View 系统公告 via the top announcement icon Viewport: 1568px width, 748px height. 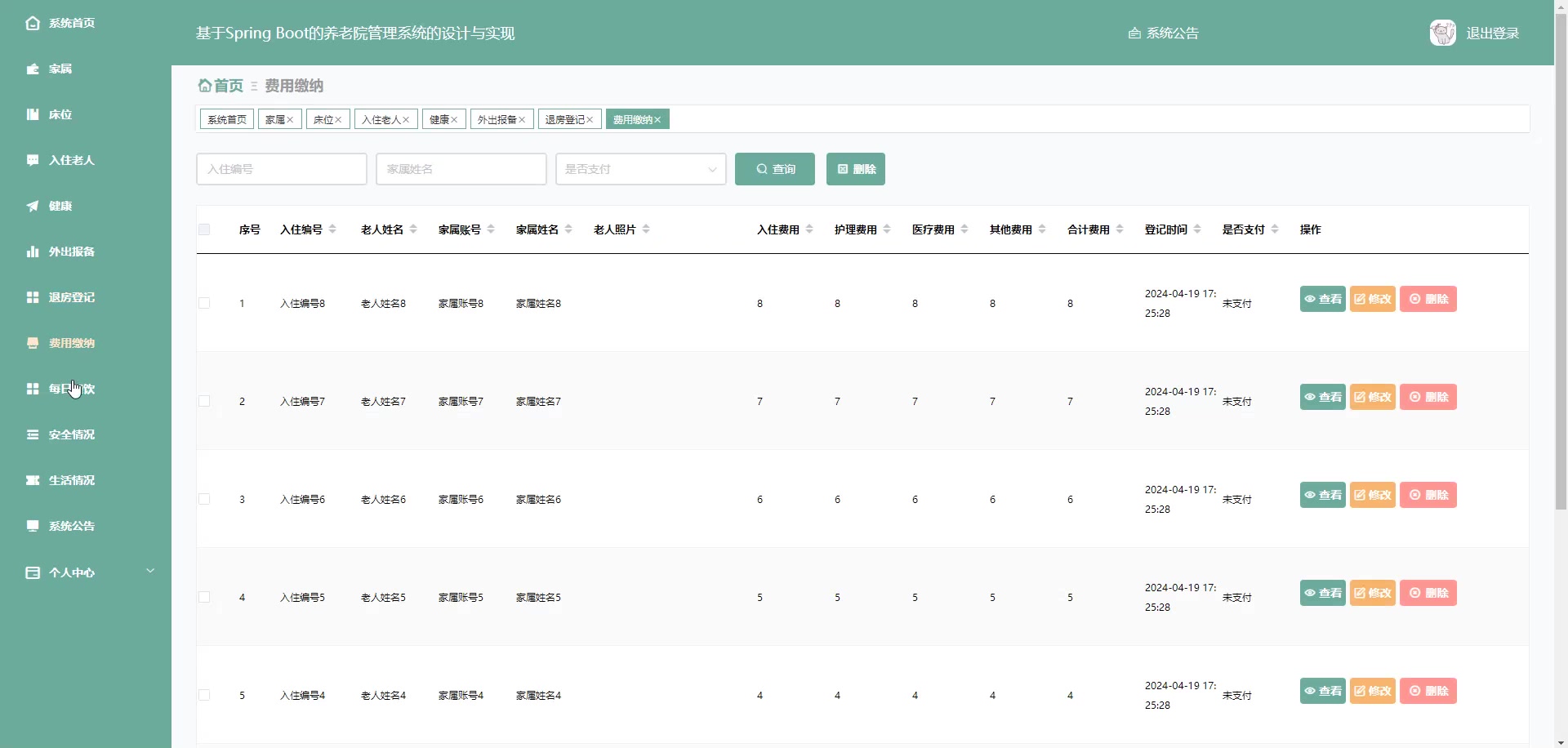[1163, 33]
